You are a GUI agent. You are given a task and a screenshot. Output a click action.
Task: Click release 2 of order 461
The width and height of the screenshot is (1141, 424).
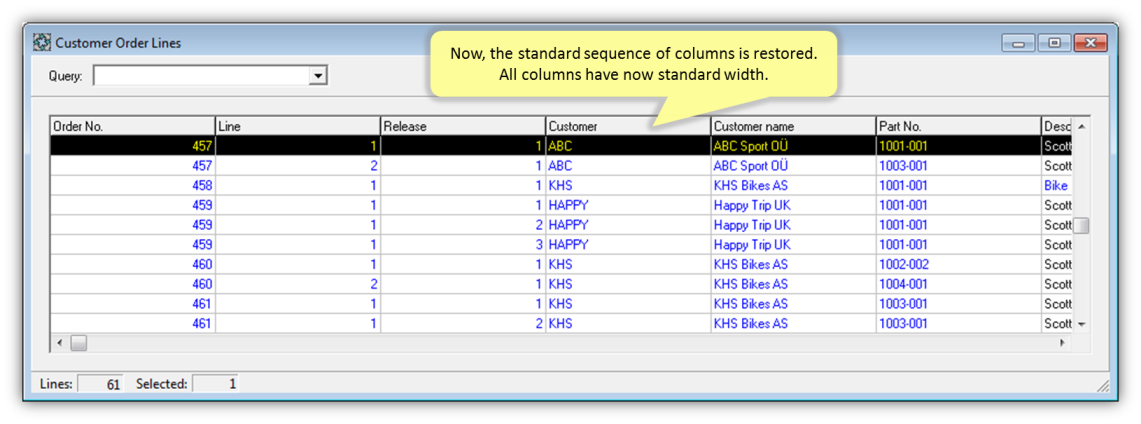464,323
